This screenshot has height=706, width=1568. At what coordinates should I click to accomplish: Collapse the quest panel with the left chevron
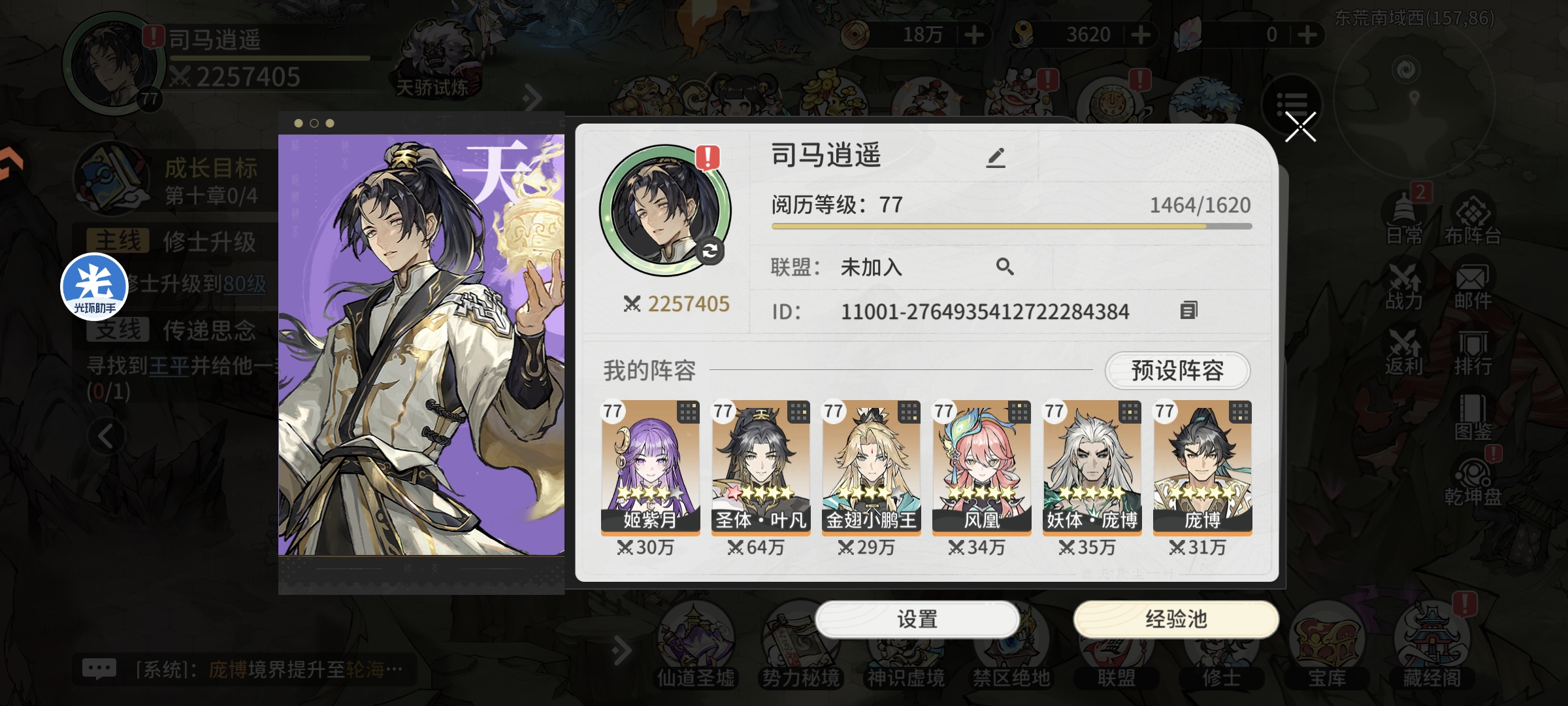point(106,436)
